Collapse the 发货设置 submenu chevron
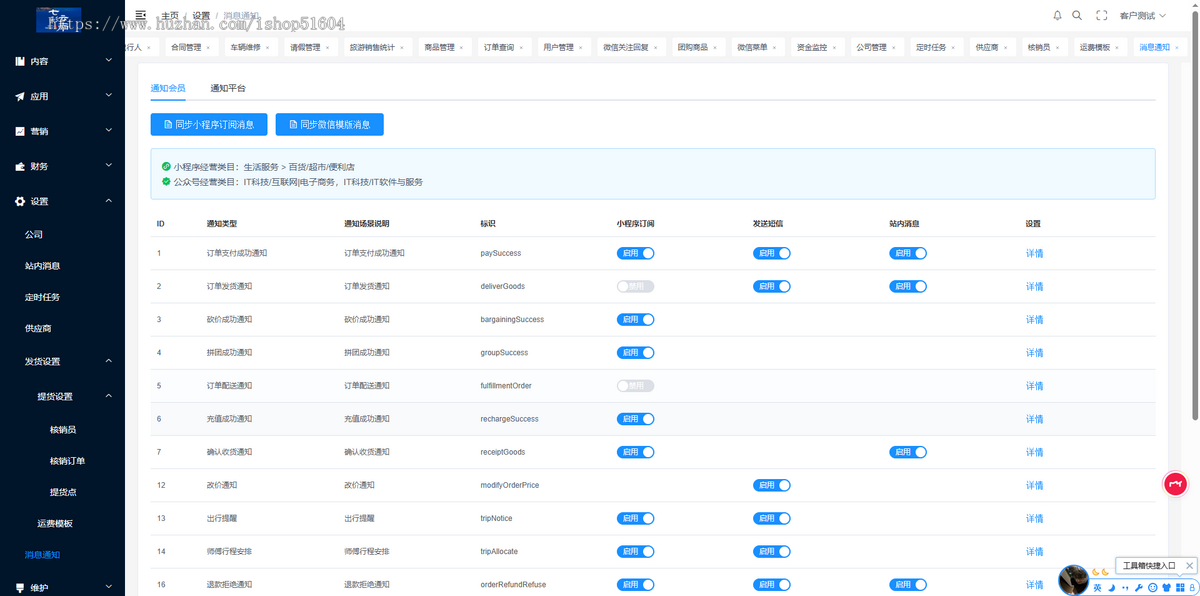 point(108,361)
